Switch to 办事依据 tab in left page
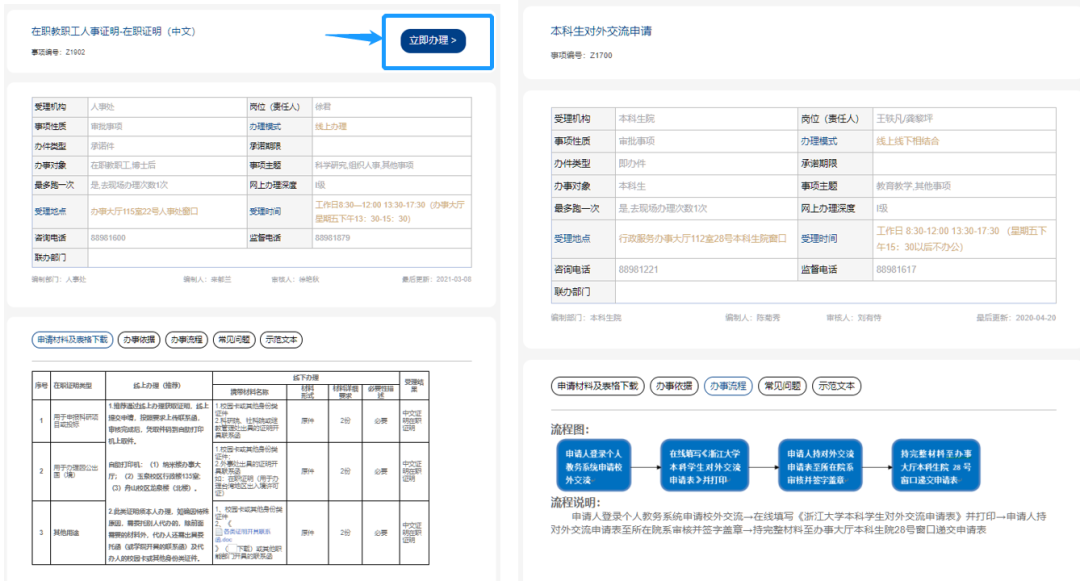The width and height of the screenshot is (1080, 581). 138,340
